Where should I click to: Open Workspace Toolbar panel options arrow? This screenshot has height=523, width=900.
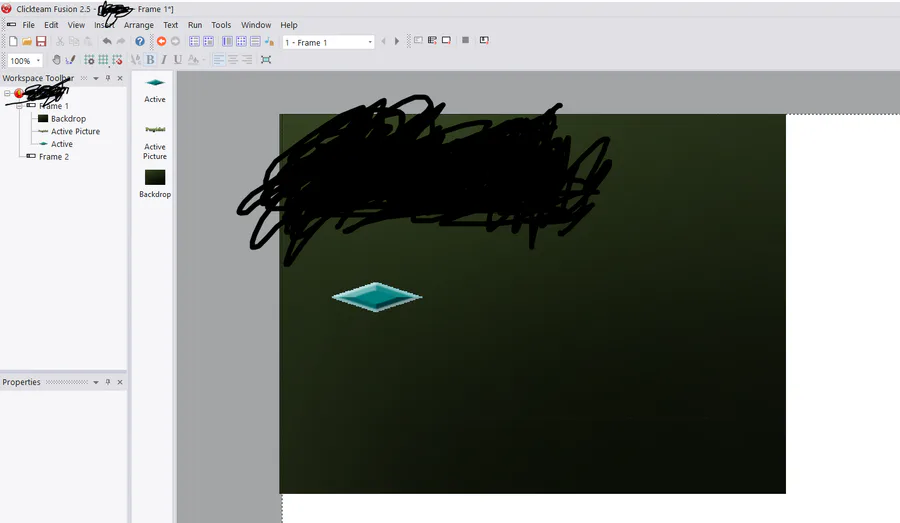(96, 78)
